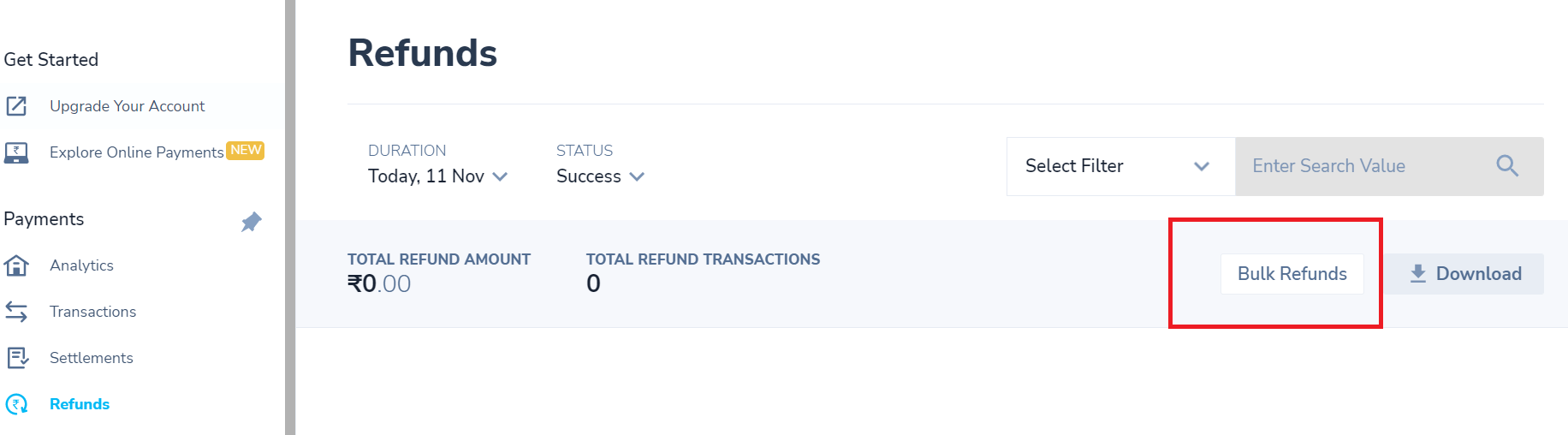The width and height of the screenshot is (1568, 435).
Task: Click the search magnifier icon
Action: click(1507, 166)
